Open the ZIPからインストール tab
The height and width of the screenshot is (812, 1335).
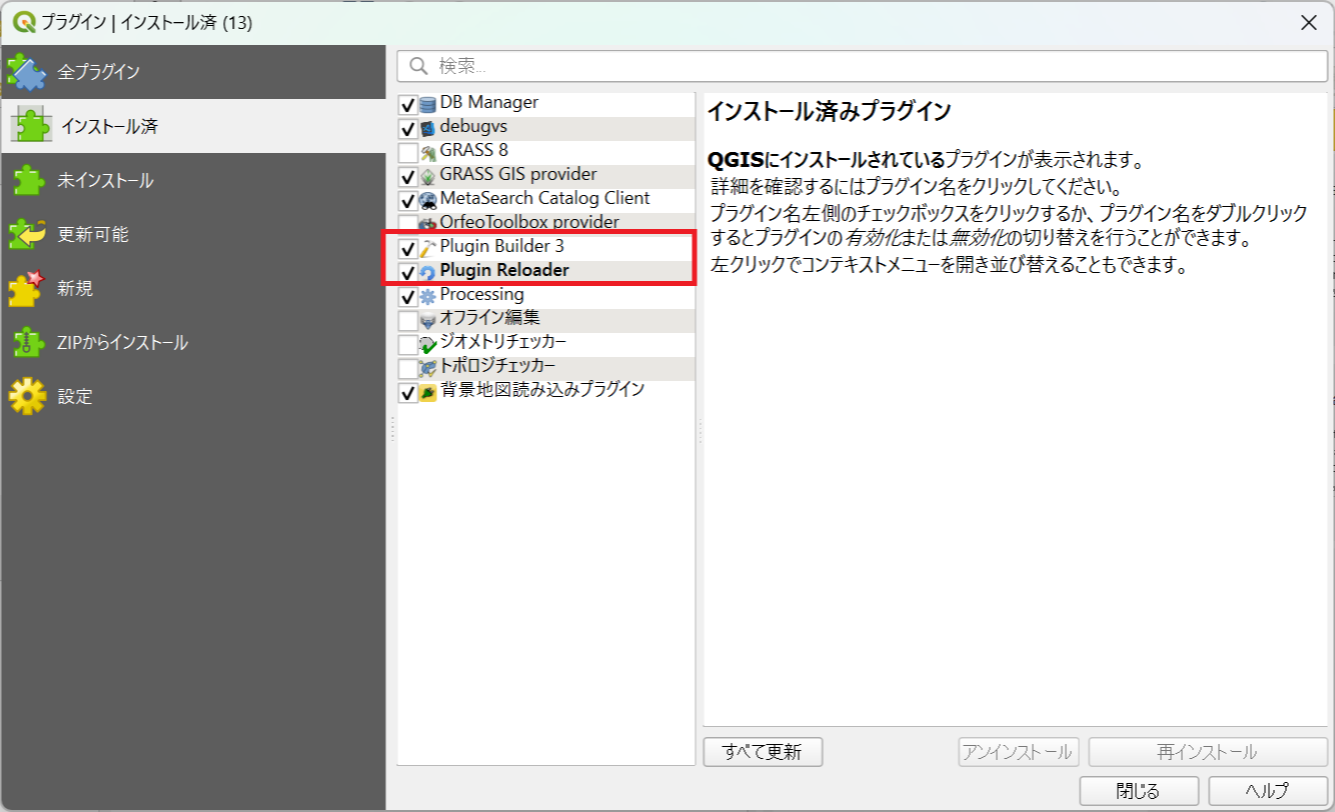[193, 342]
